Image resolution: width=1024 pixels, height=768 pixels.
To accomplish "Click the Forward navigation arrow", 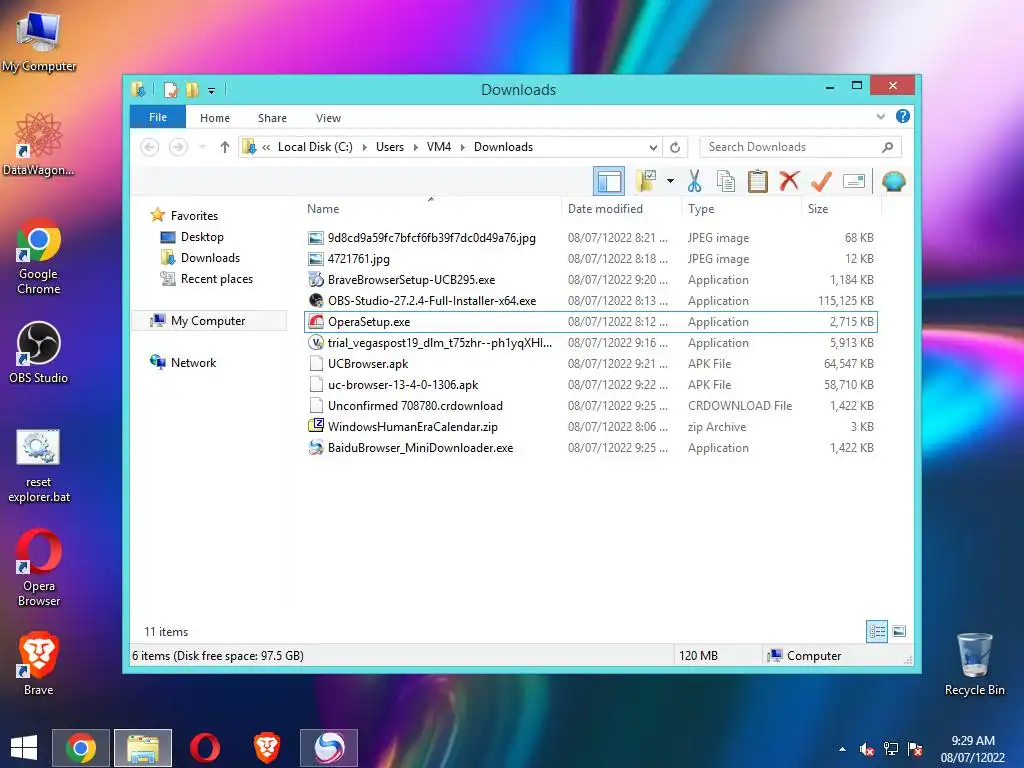I will (178, 147).
